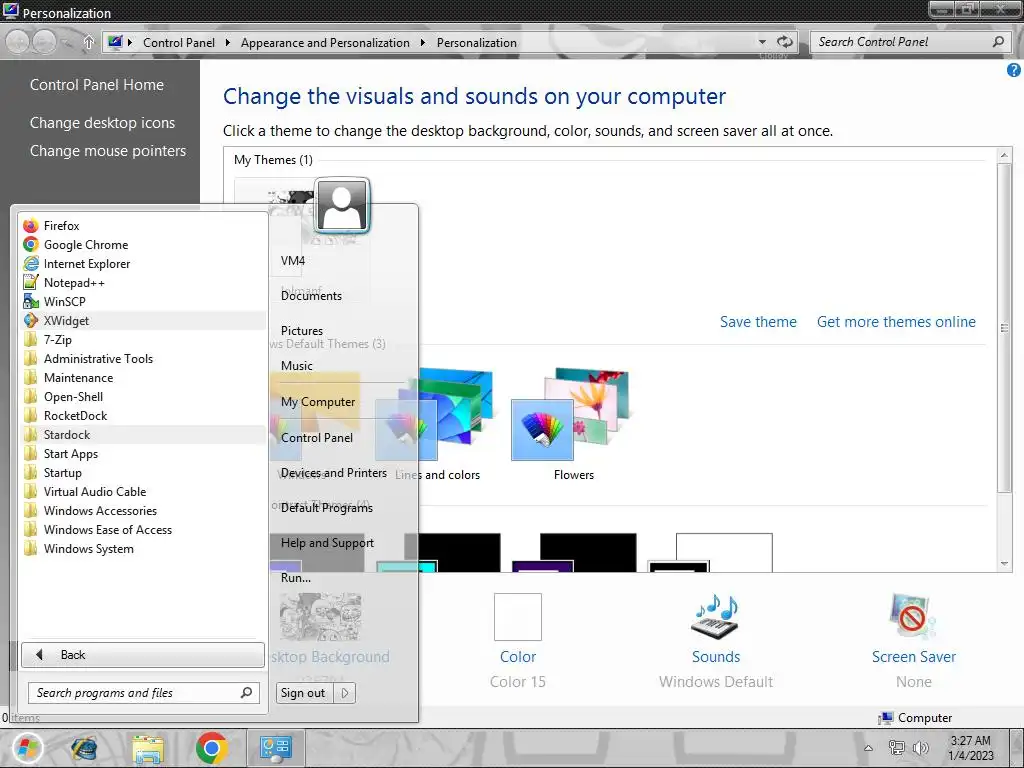This screenshot has height=768, width=1024.
Task: Show hidden tray icons arrow
Action: click(x=869, y=748)
